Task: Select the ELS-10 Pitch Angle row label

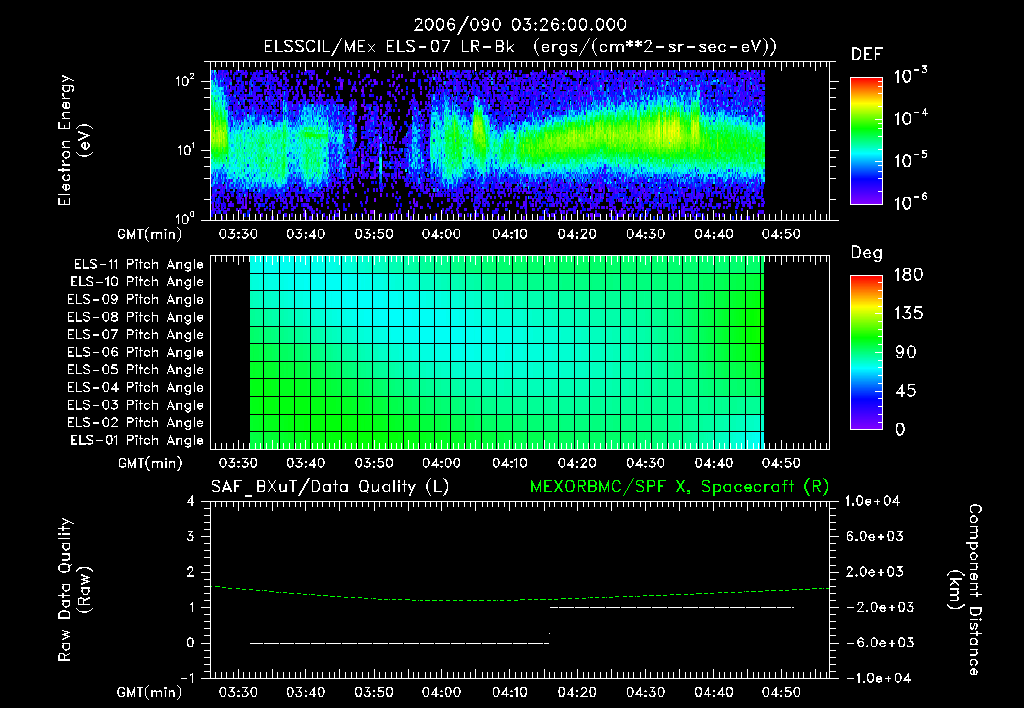Action: tap(137, 282)
